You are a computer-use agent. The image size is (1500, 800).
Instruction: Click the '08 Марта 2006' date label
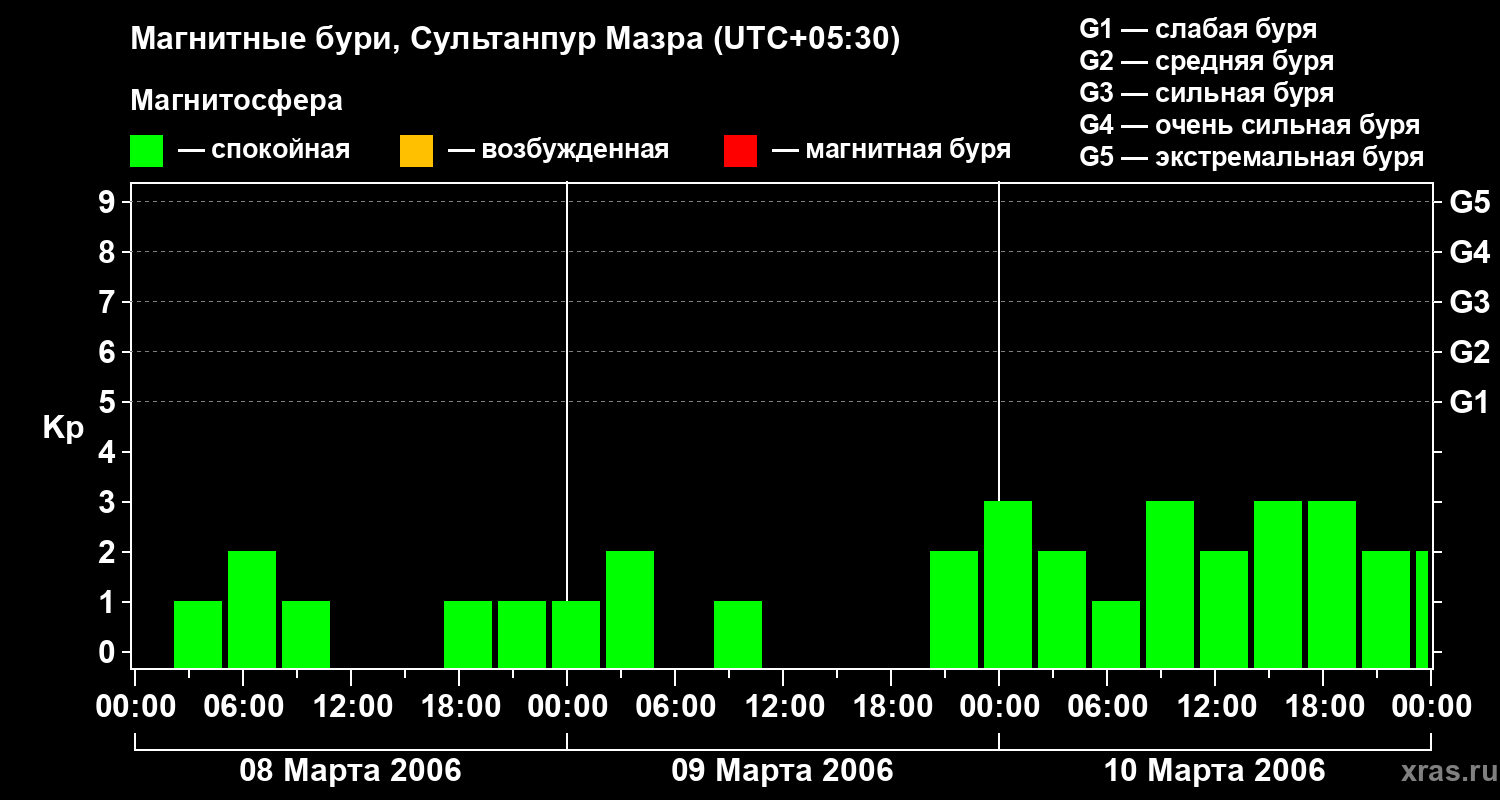pyautogui.click(x=351, y=771)
